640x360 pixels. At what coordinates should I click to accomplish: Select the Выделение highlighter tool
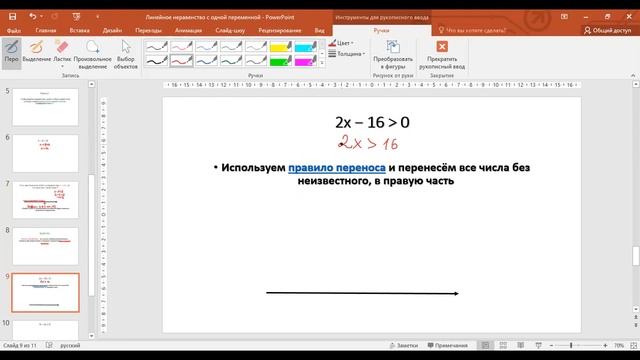pyautogui.click(x=37, y=52)
